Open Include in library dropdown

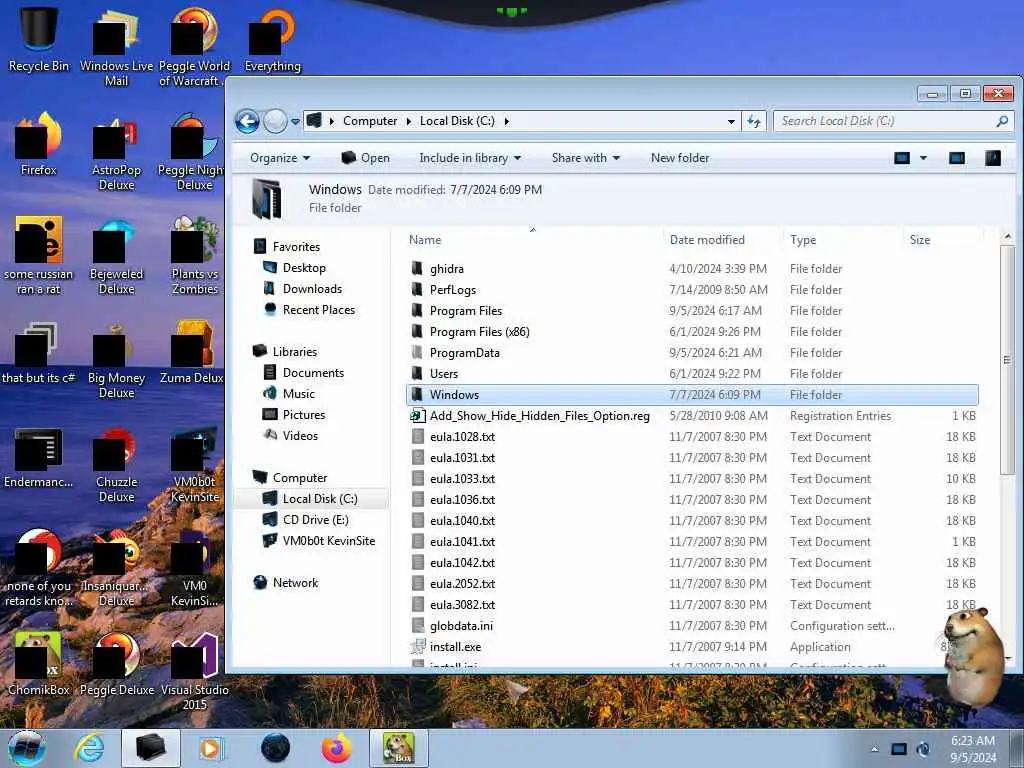click(x=470, y=158)
